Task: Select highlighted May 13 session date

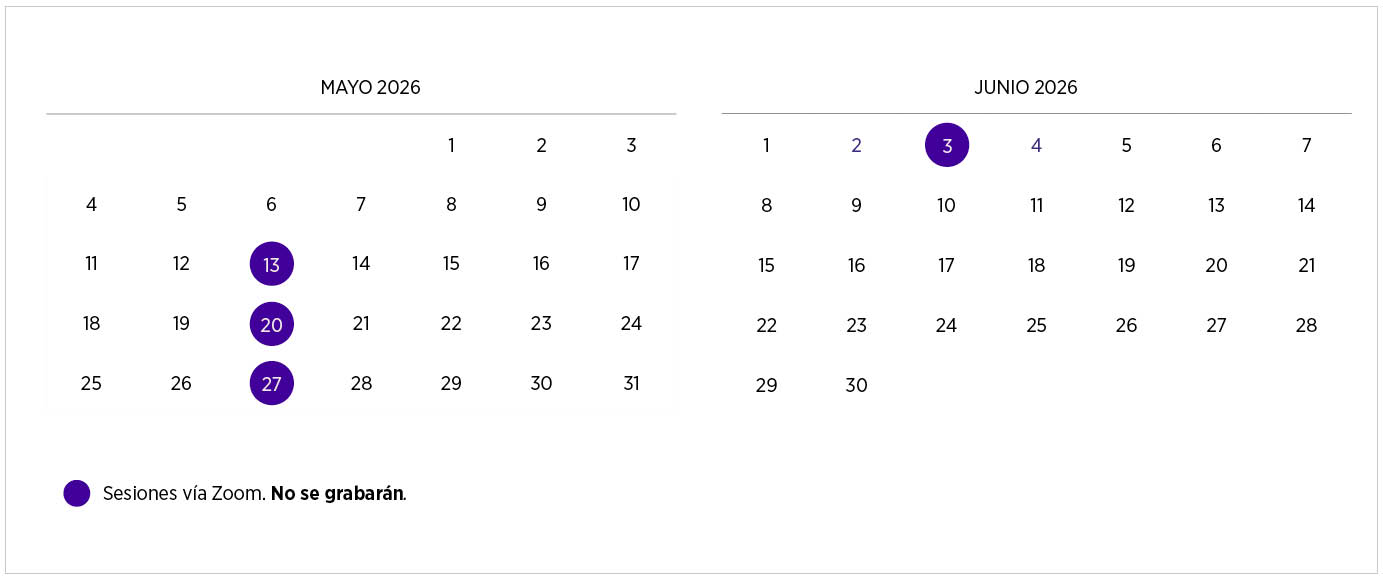Action: (271, 264)
